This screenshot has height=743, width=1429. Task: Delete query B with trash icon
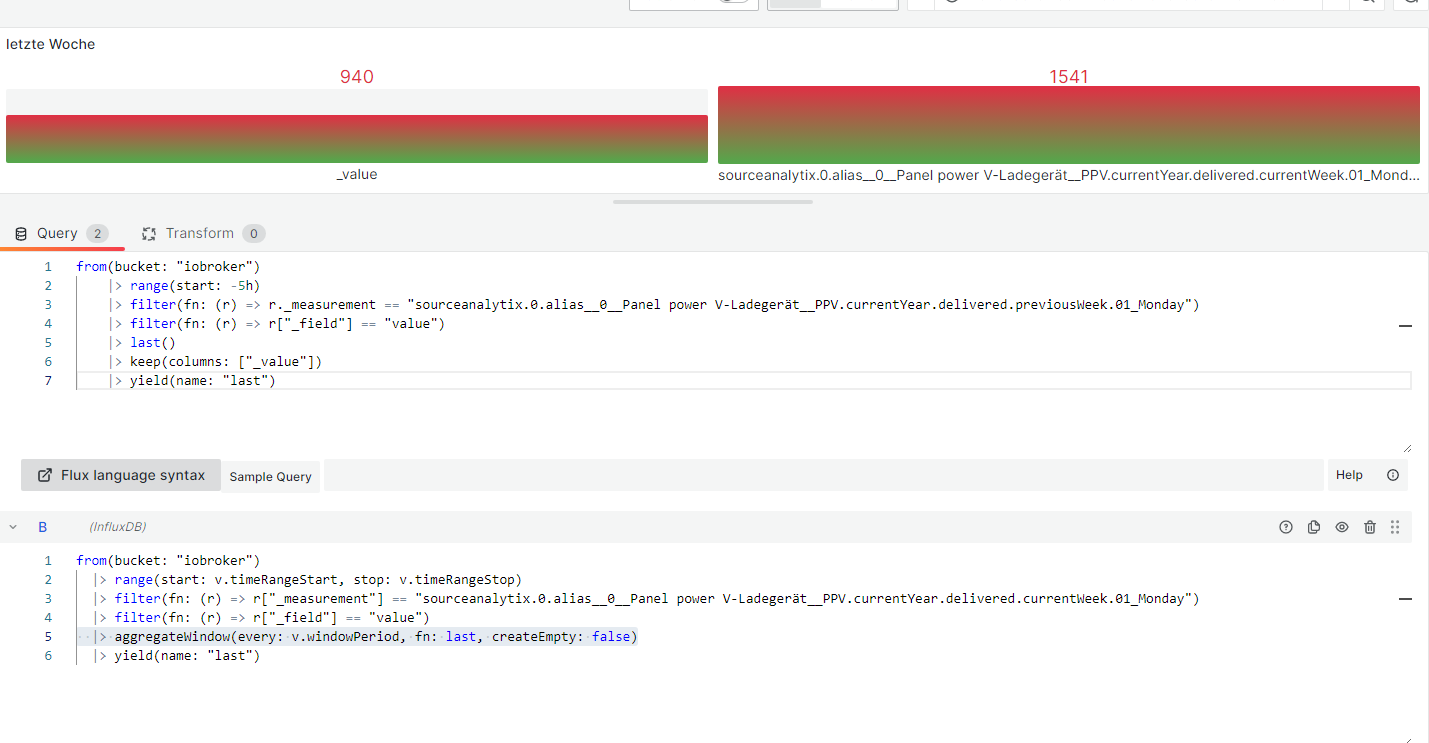click(x=1370, y=527)
